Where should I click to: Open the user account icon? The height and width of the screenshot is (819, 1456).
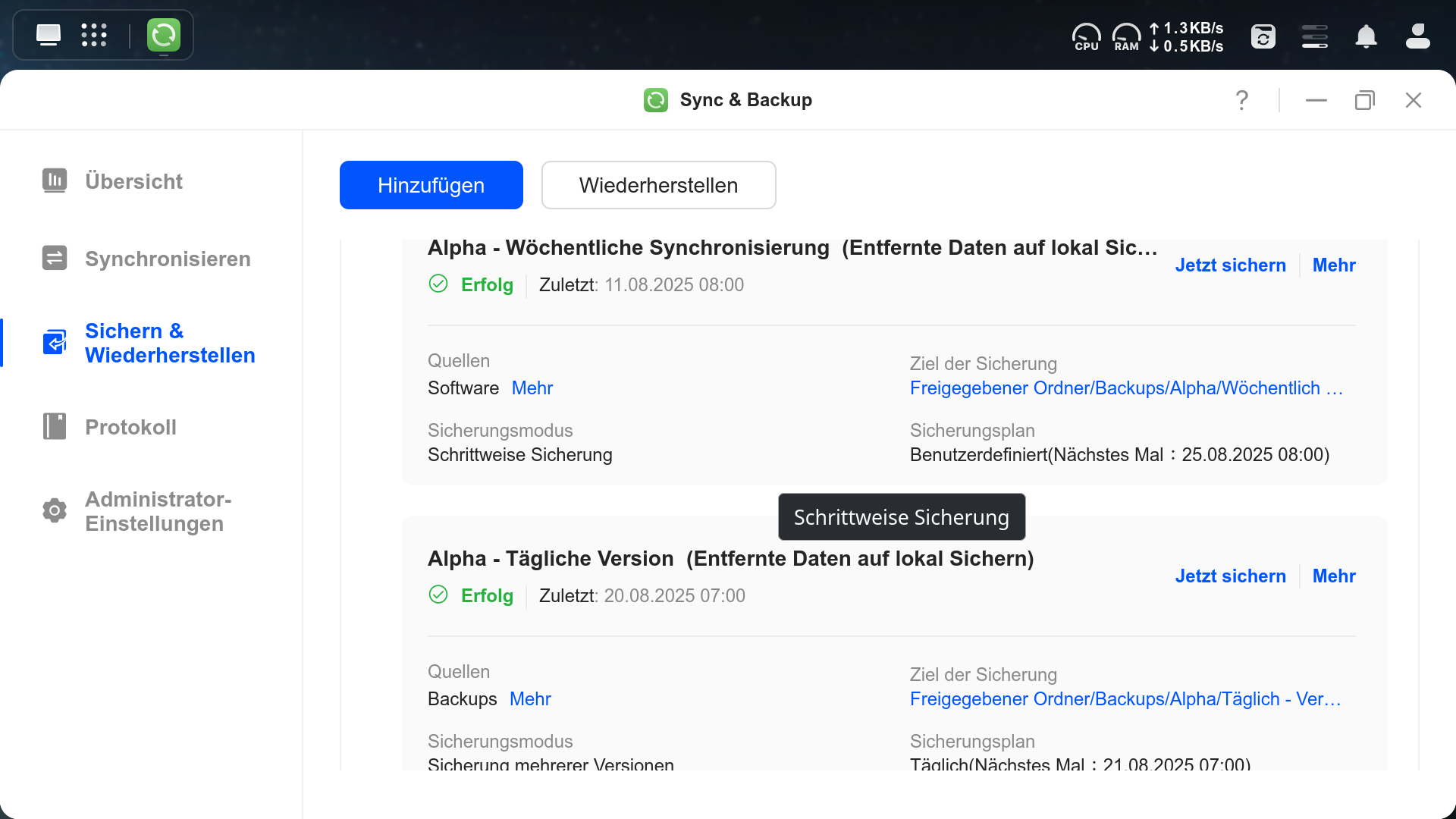(x=1417, y=36)
